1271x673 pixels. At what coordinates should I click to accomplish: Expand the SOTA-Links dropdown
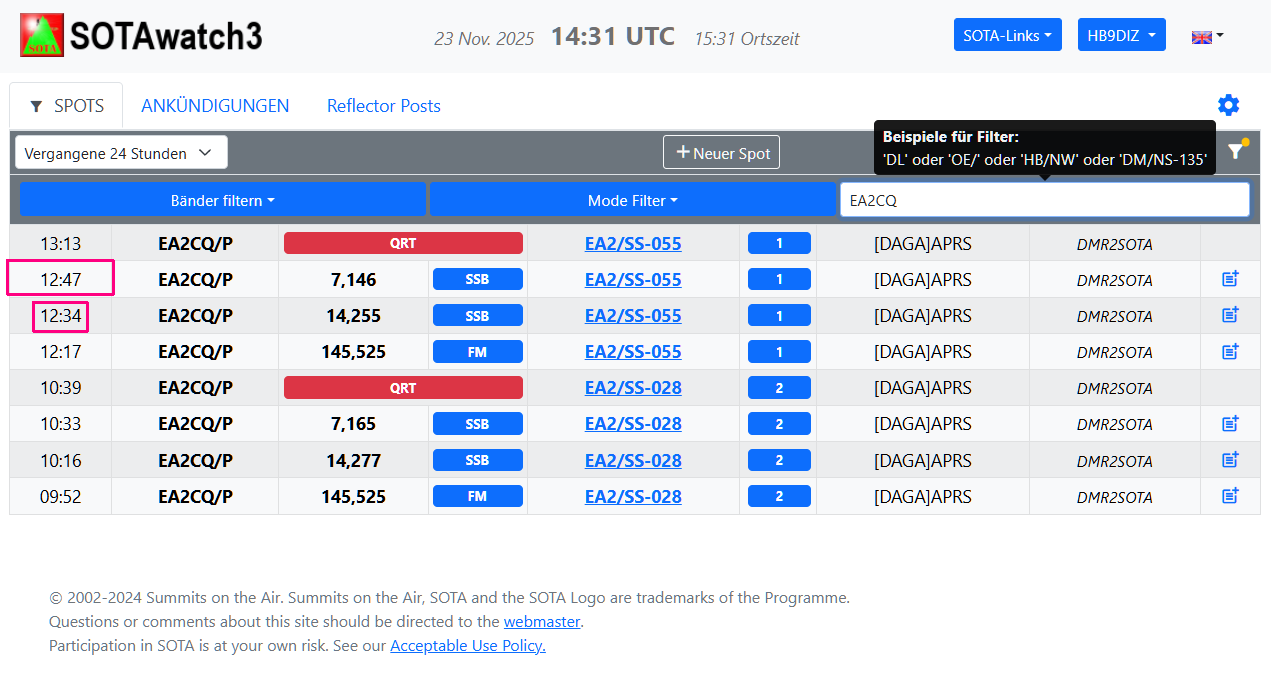pos(1007,35)
